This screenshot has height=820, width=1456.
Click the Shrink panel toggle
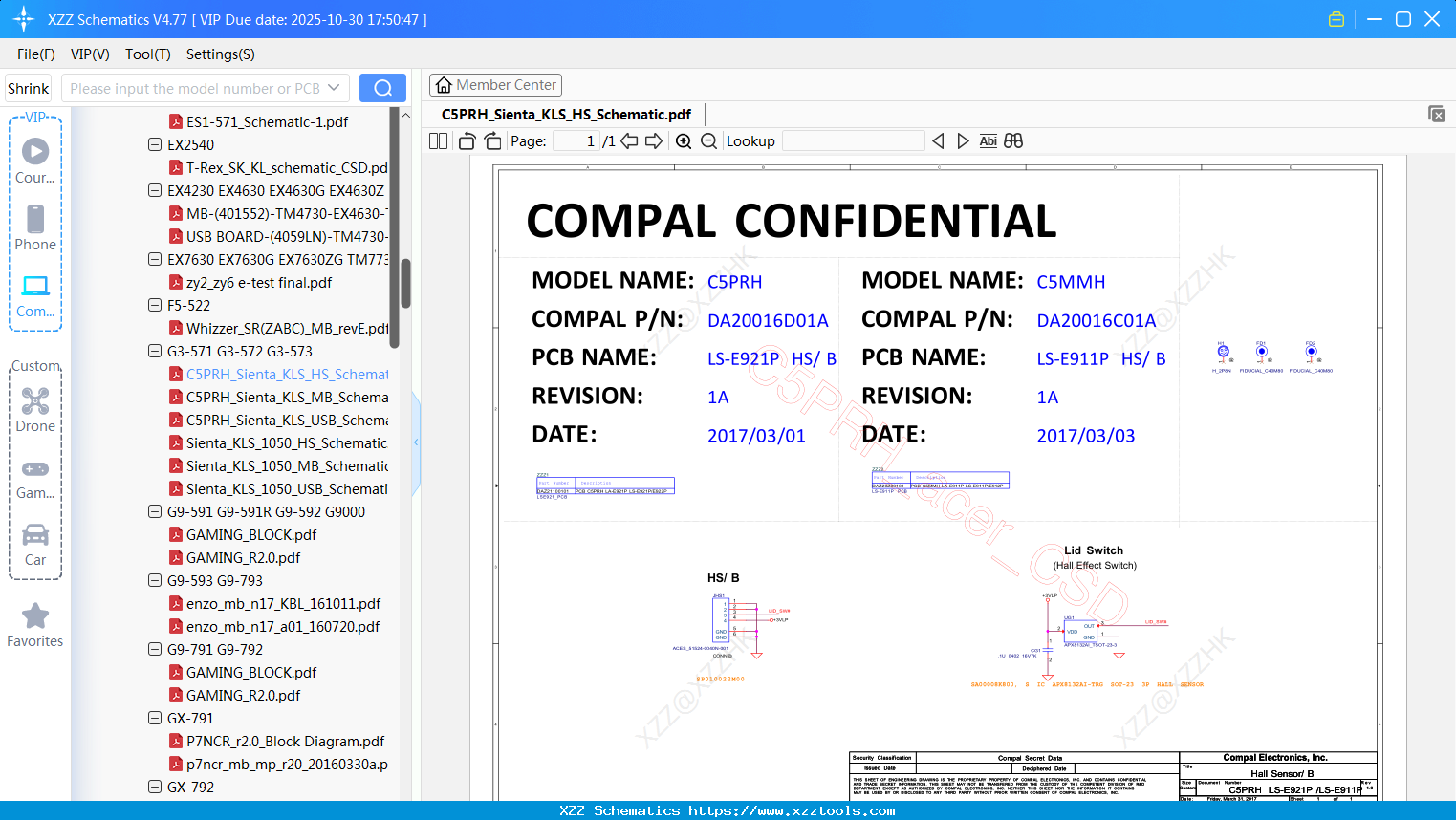pos(29,88)
